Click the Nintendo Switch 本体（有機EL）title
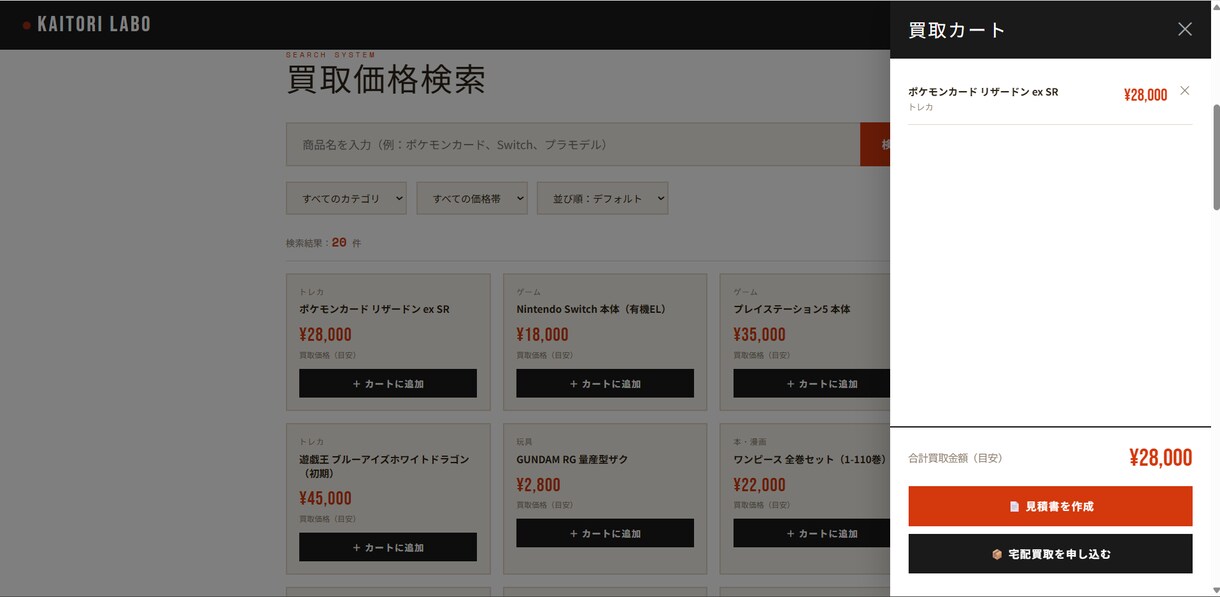Image resolution: width=1220 pixels, height=597 pixels. pos(591,309)
